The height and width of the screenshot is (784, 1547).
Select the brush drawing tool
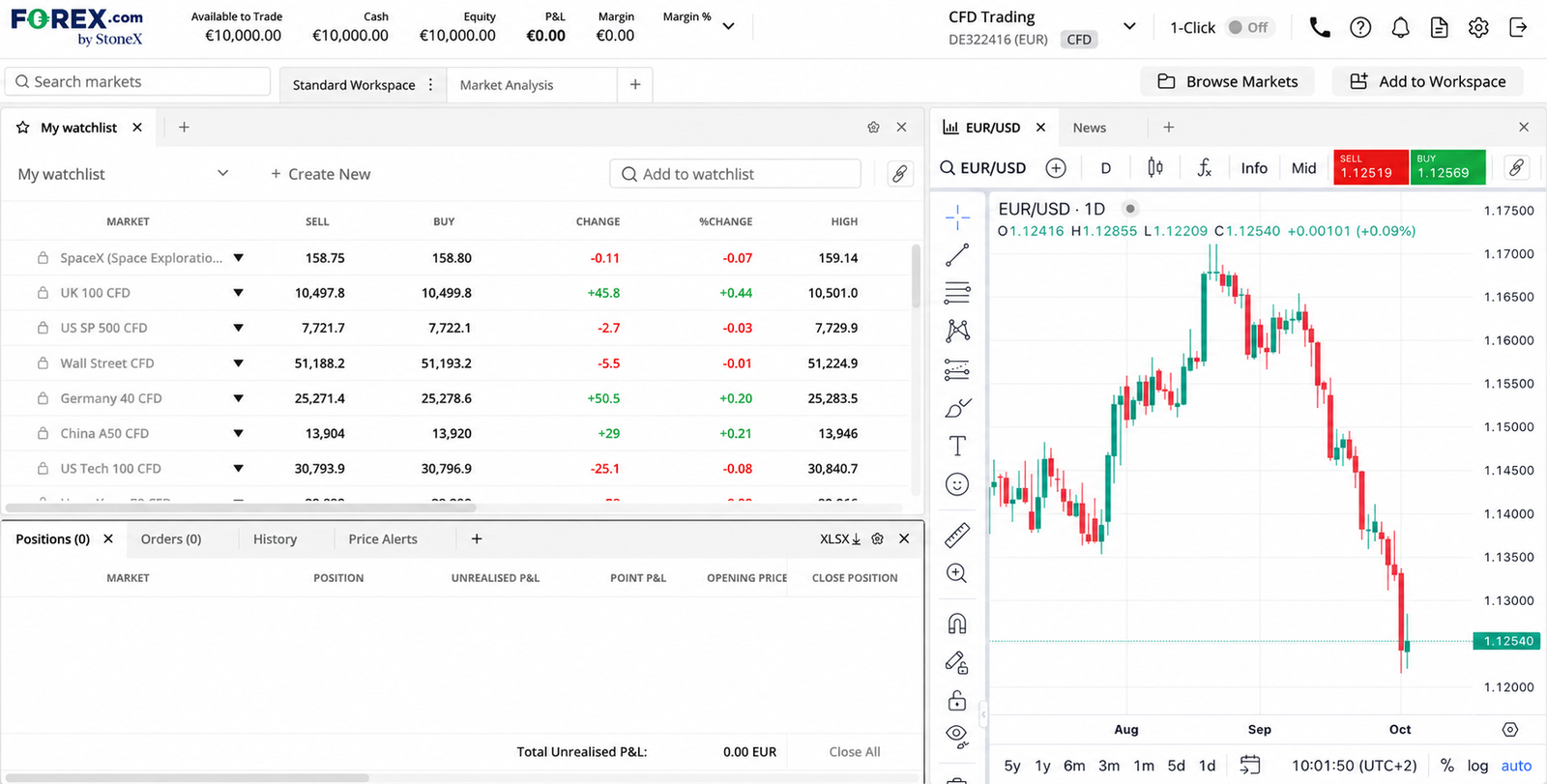tap(957, 408)
